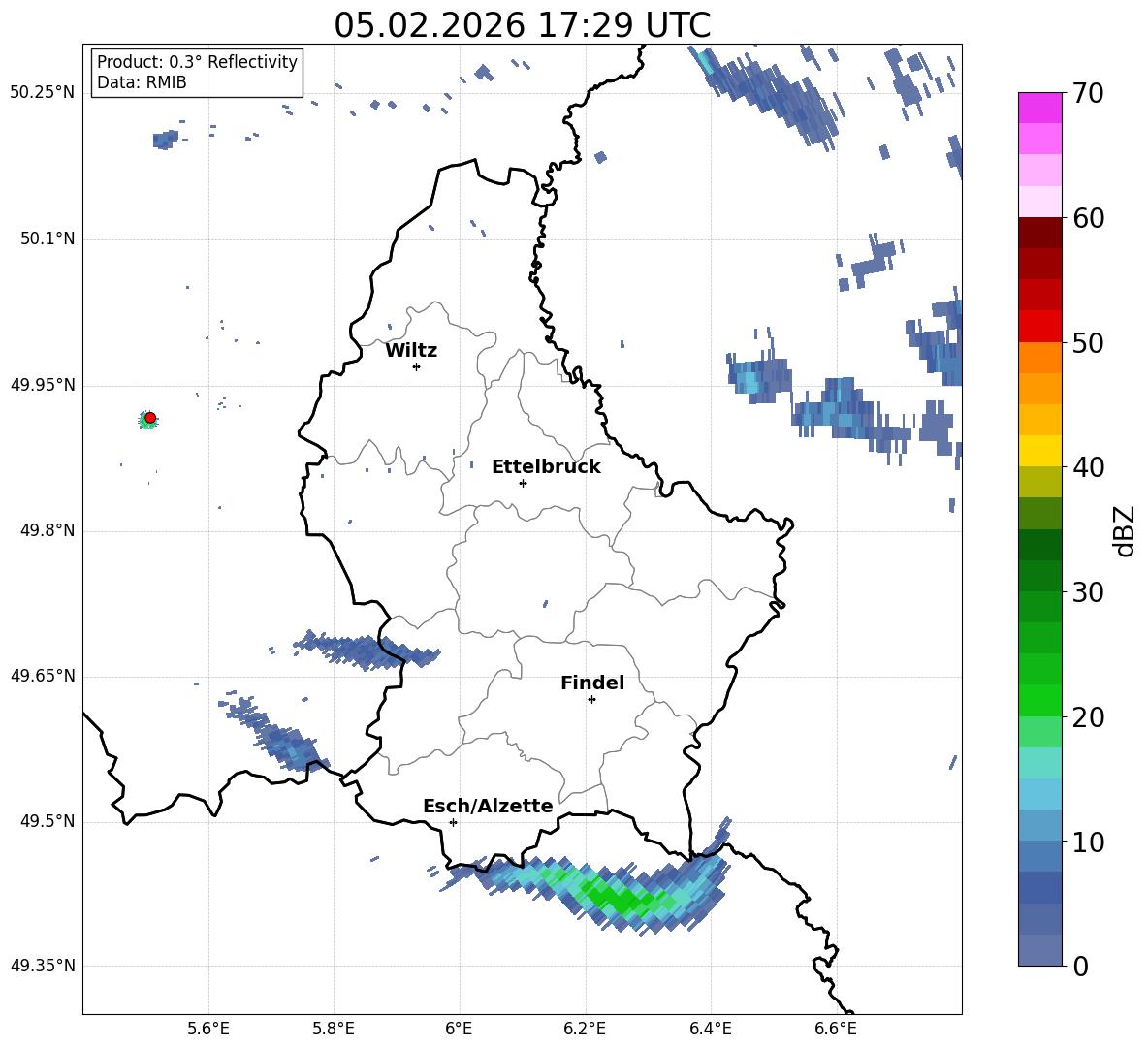The width and height of the screenshot is (1148, 1048).
Task: Select the Wiltz label on the map
Action: click(x=411, y=351)
